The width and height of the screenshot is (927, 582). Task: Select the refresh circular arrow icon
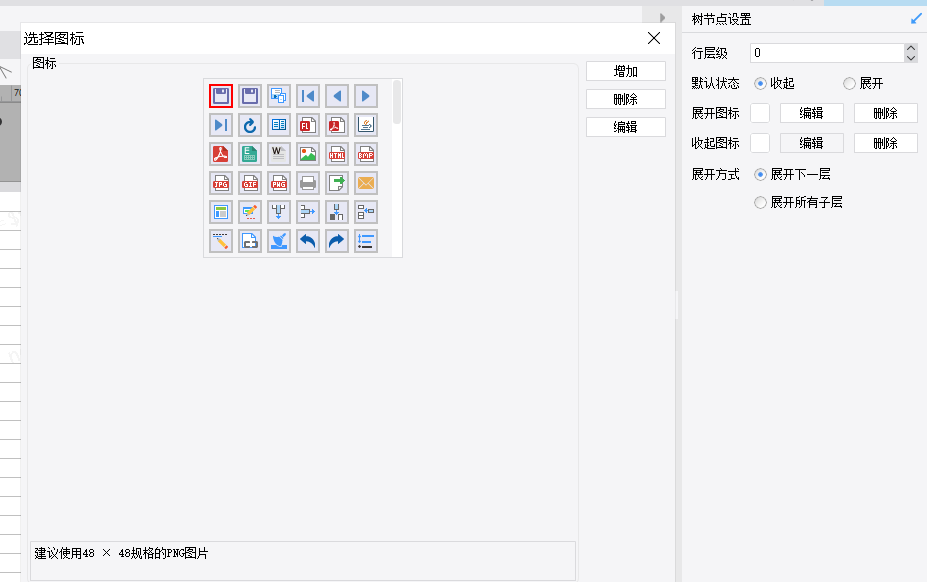coord(249,125)
